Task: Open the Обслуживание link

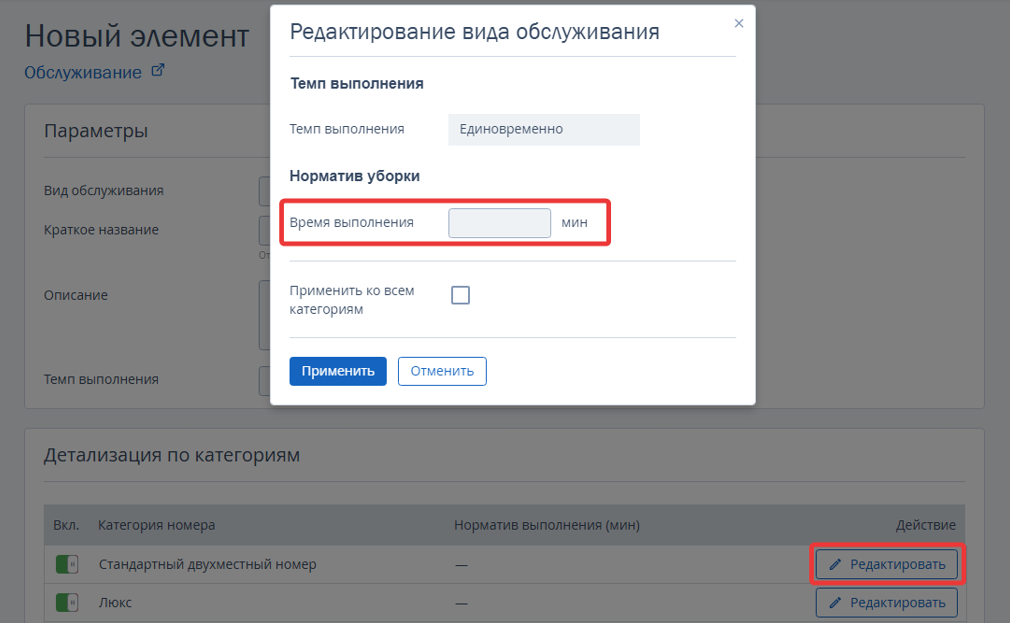Action: point(83,72)
